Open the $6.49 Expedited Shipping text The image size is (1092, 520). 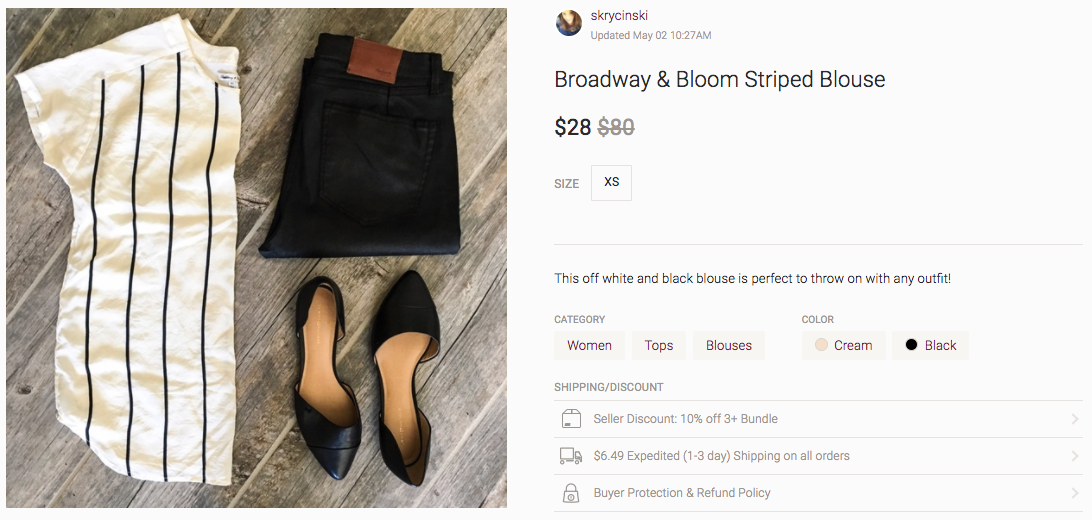pyautogui.click(x=721, y=456)
